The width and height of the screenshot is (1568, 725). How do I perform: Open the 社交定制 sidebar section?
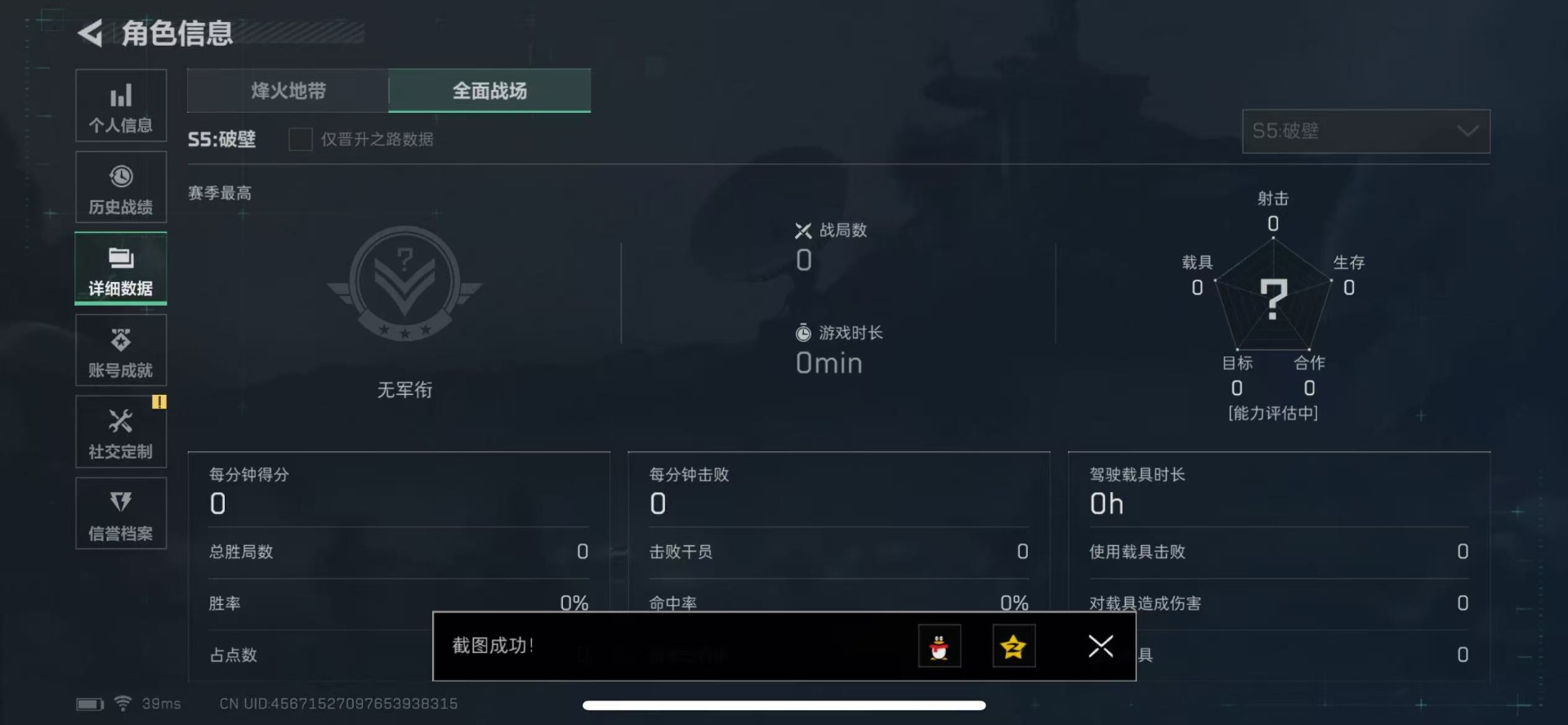click(121, 432)
